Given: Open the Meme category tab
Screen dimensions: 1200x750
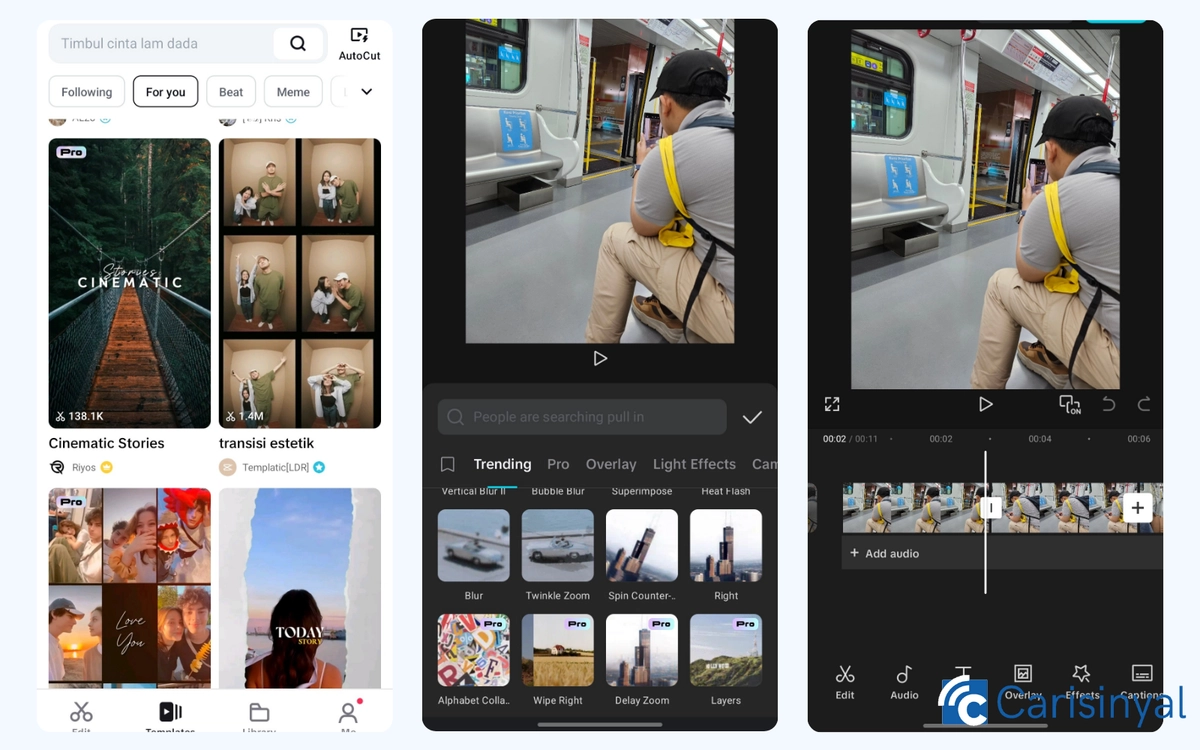Looking at the screenshot, I should [x=293, y=92].
